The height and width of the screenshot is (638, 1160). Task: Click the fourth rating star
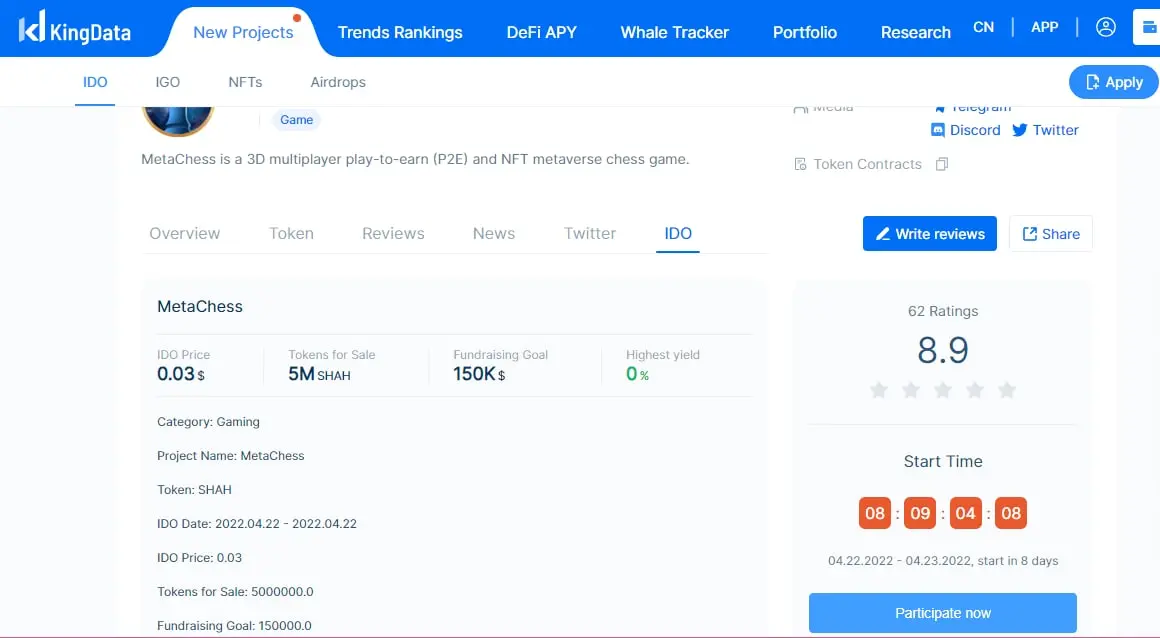click(975, 389)
